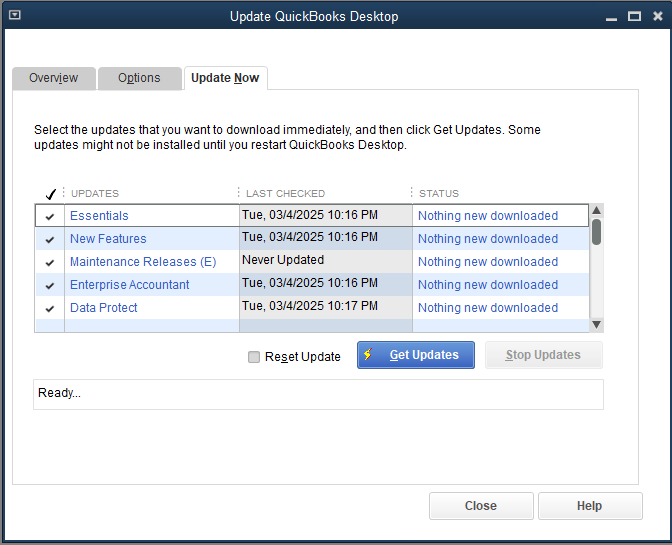Uncheck the Essentials update

(x=50, y=216)
